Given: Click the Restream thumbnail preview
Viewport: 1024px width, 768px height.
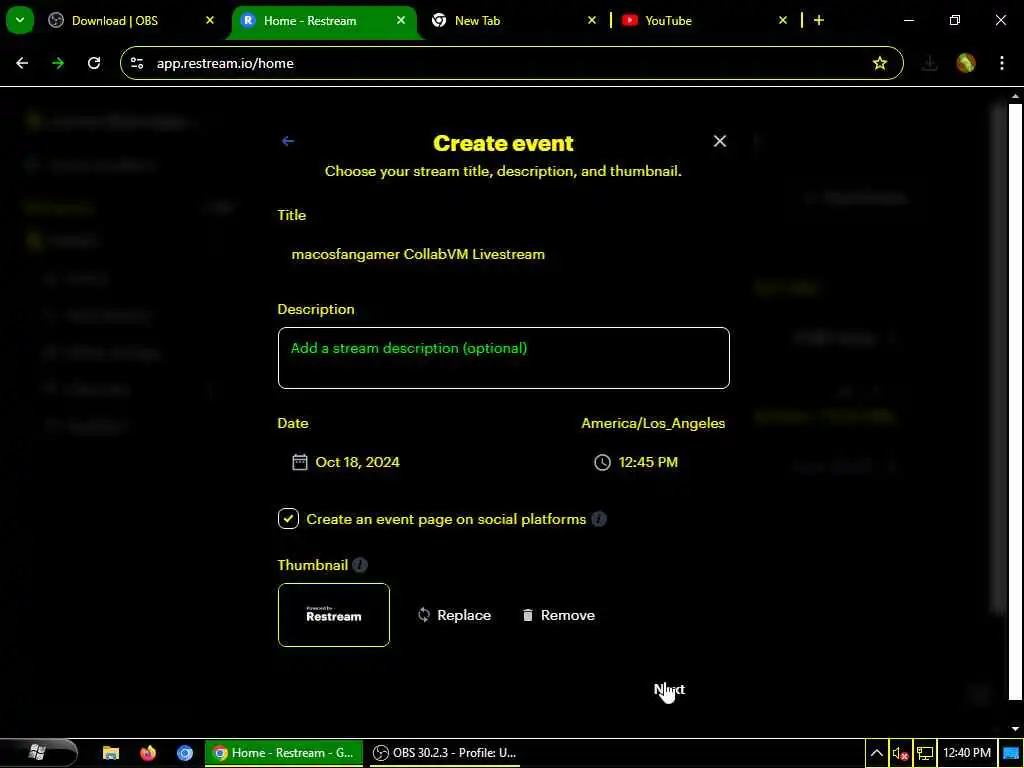Looking at the screenshot, I should (x=334, y=615).
